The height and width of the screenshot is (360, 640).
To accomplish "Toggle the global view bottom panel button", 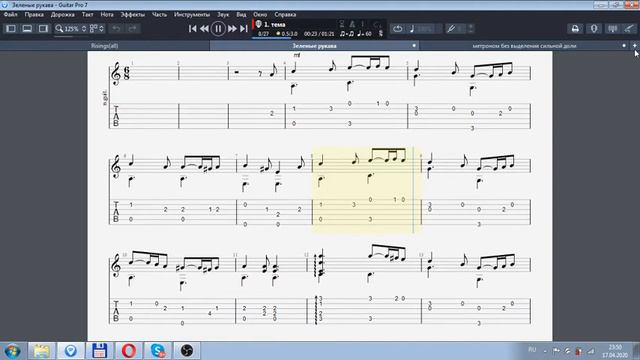I will click(27, 29).
